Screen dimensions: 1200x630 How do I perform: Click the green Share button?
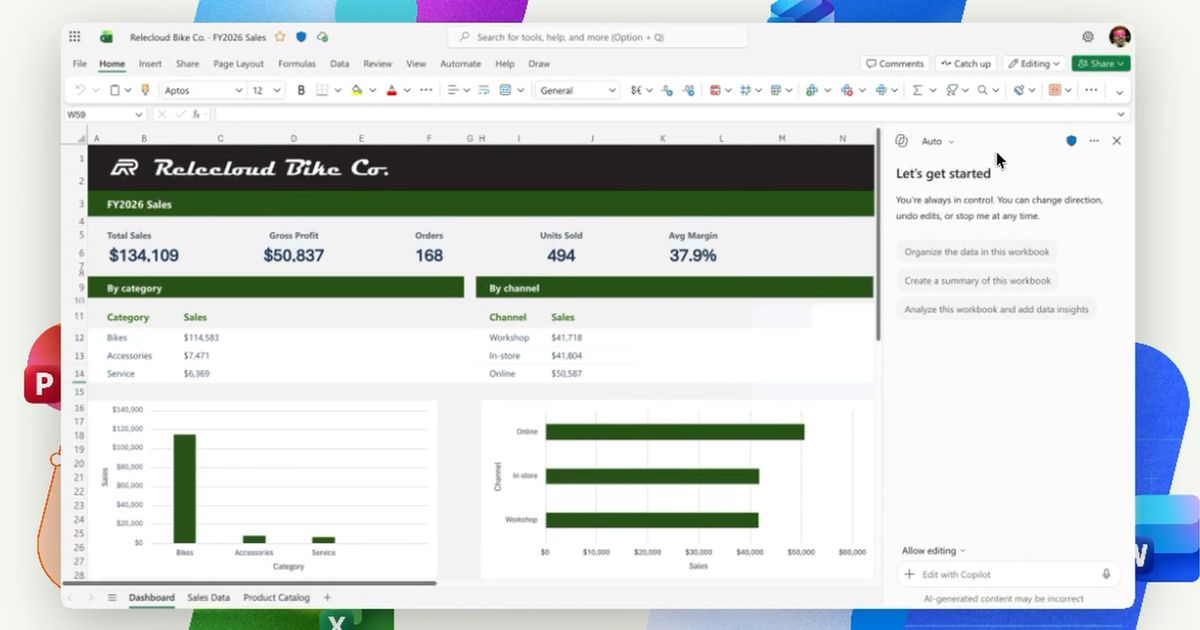1101,63
